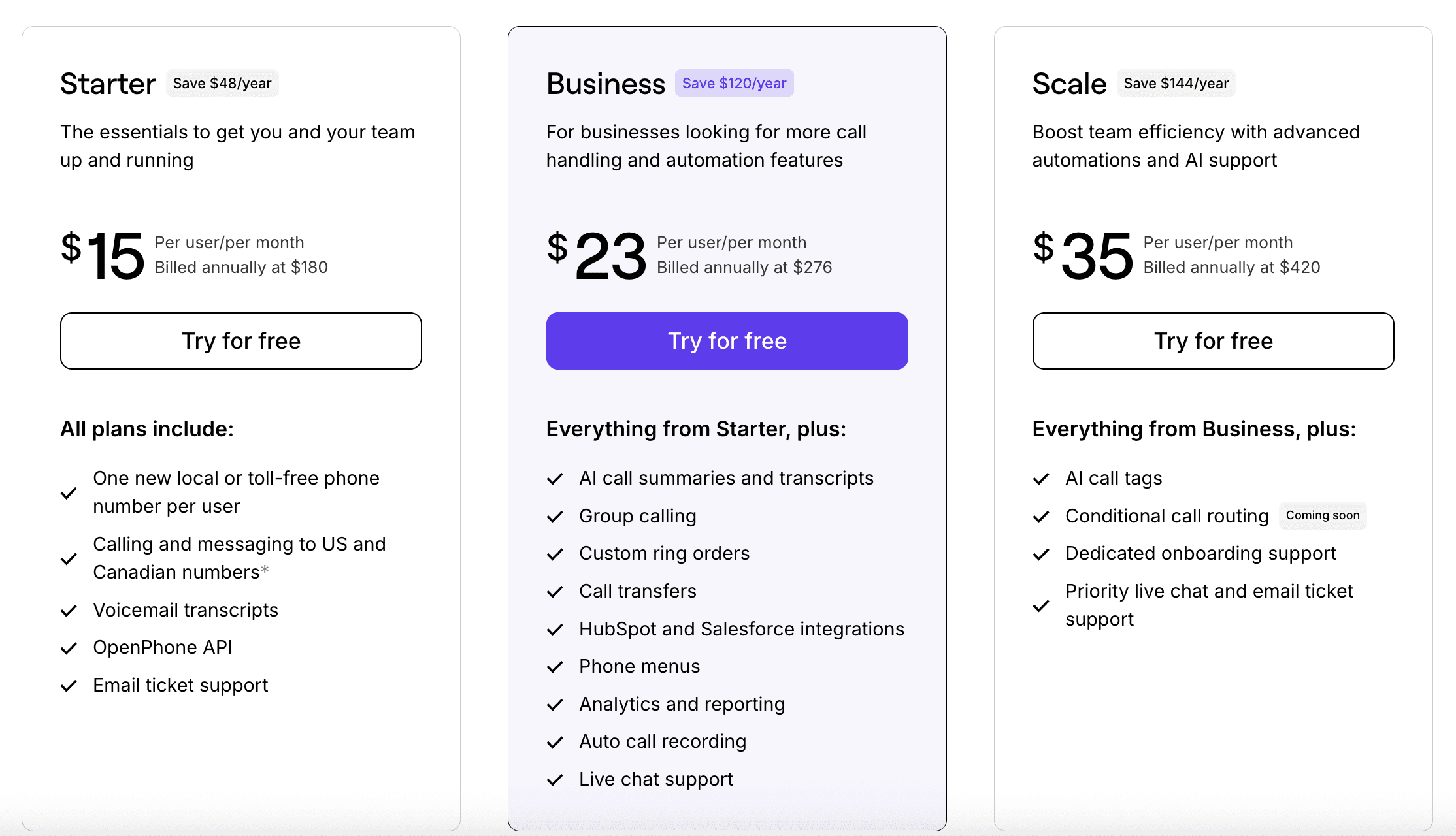
Task: Click checkmark next to OpenPhone API
Action: point(69,648)
